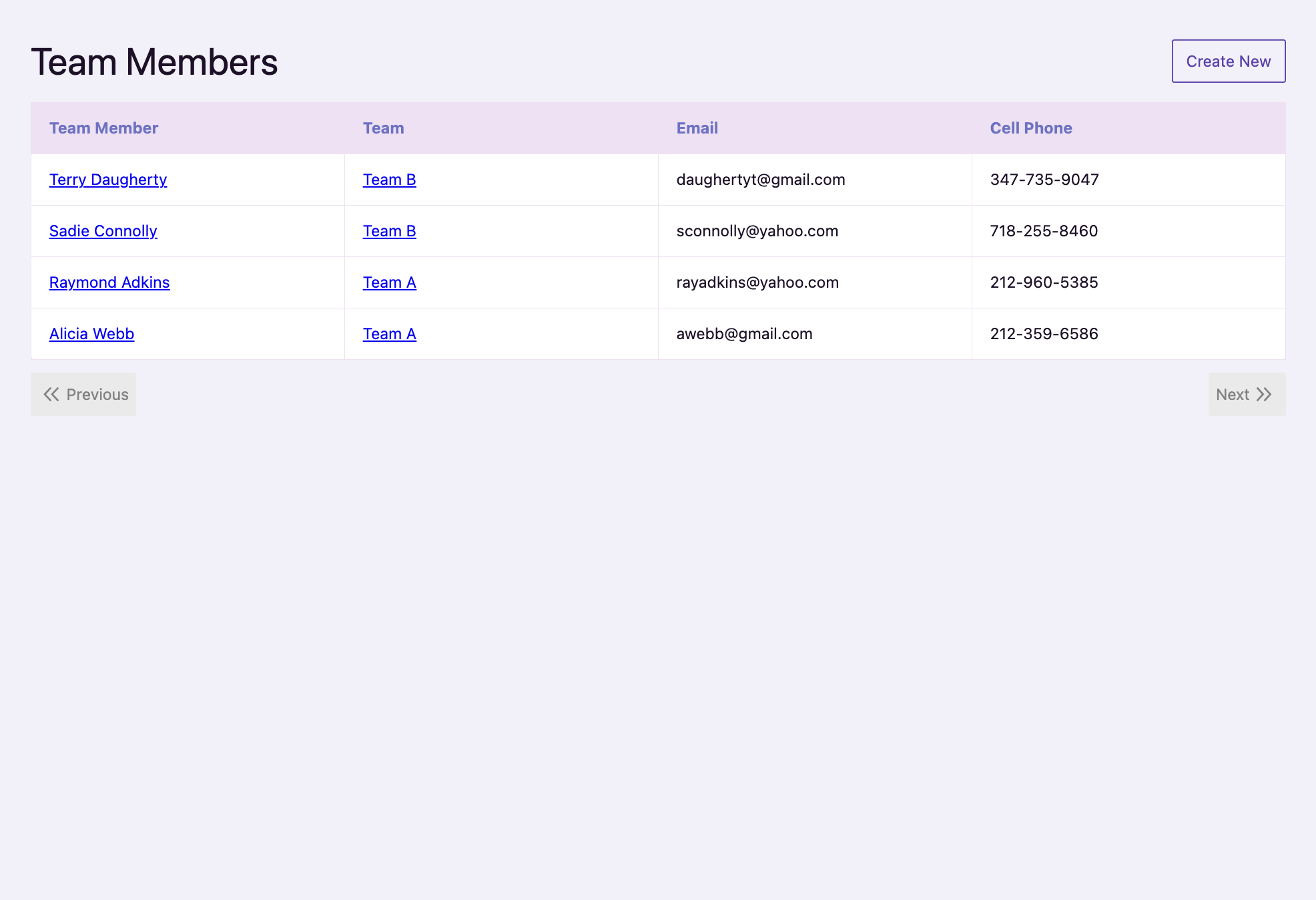
Task: Open Terry Daugherty's profile link
Action: pos(108,180)
